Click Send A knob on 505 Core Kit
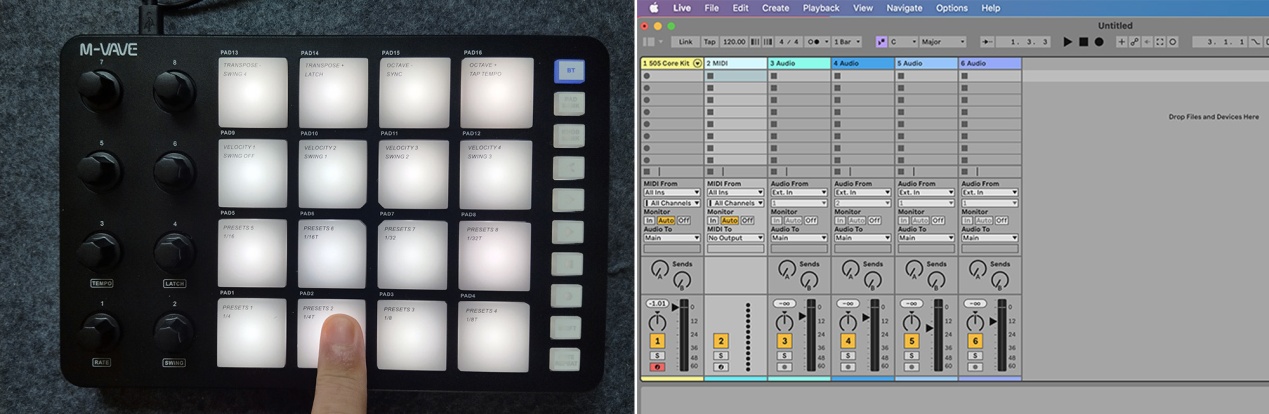The image size is (1269, 414). point(658,268)
